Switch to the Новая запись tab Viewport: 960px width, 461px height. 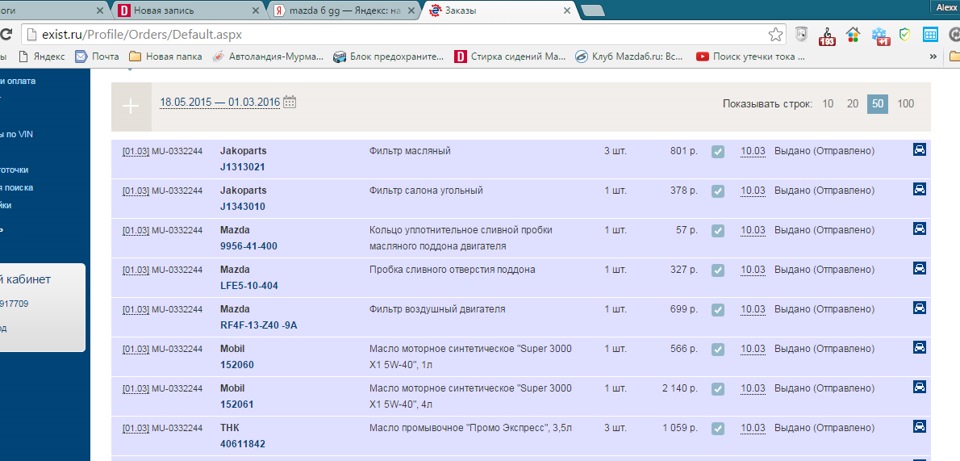tap(190, 10)
